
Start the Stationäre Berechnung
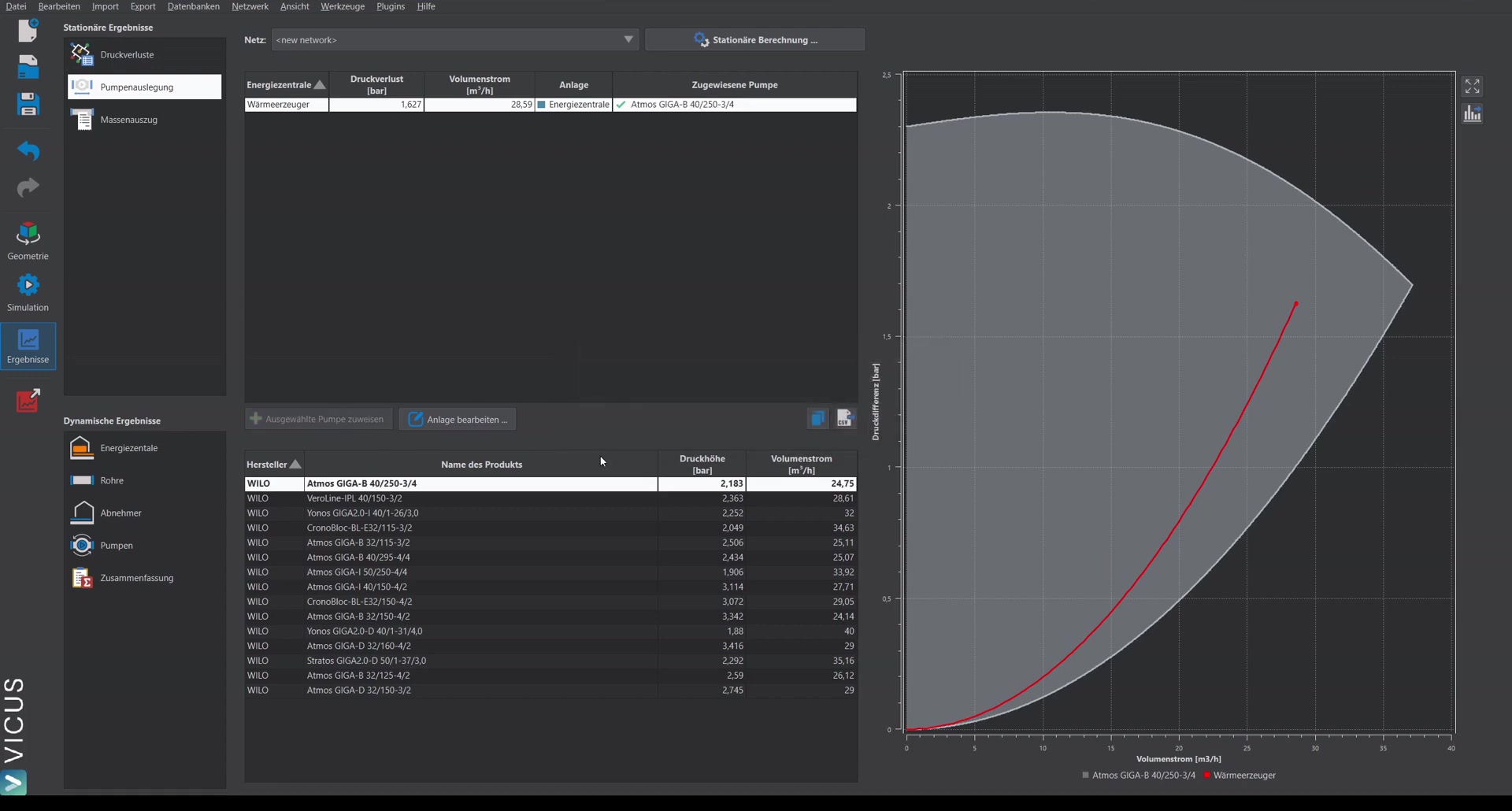pyautogui.click(x=755, y=39)
